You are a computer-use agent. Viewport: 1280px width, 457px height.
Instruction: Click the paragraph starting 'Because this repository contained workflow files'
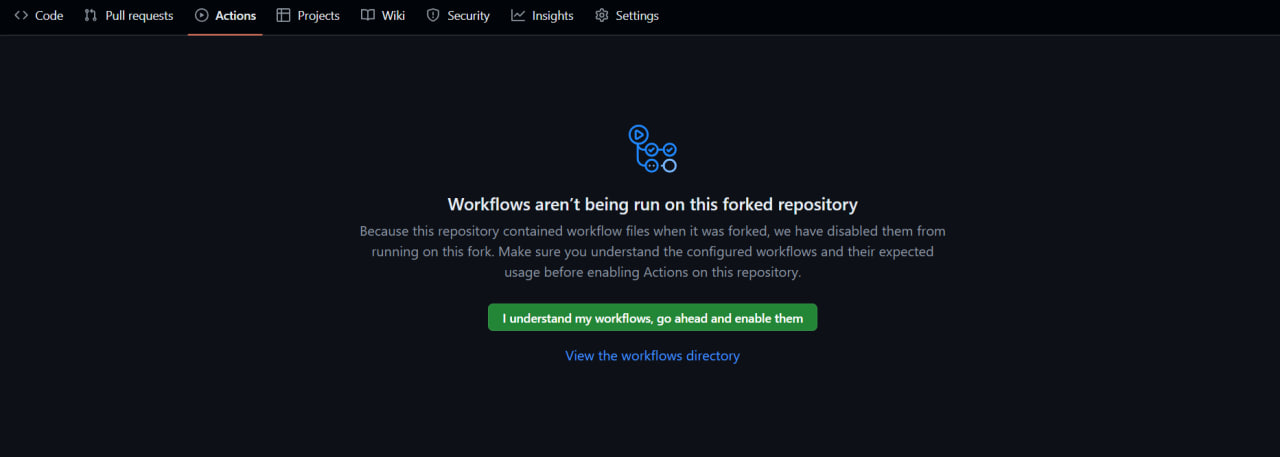652,251
